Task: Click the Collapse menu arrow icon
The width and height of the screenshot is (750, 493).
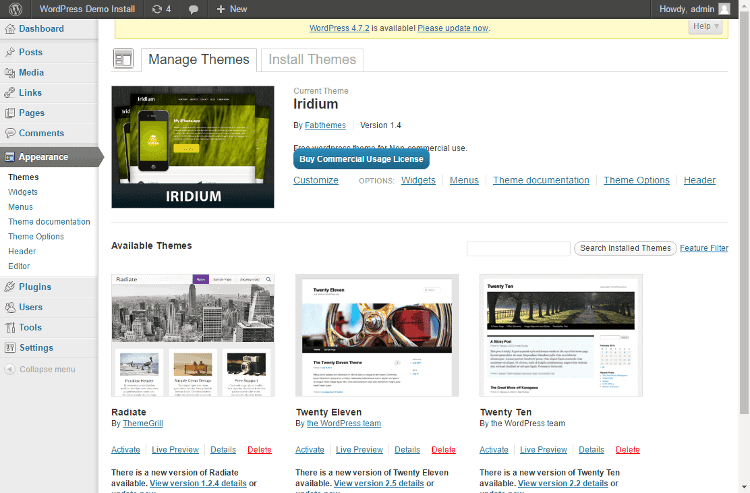Action: (10, 369)
